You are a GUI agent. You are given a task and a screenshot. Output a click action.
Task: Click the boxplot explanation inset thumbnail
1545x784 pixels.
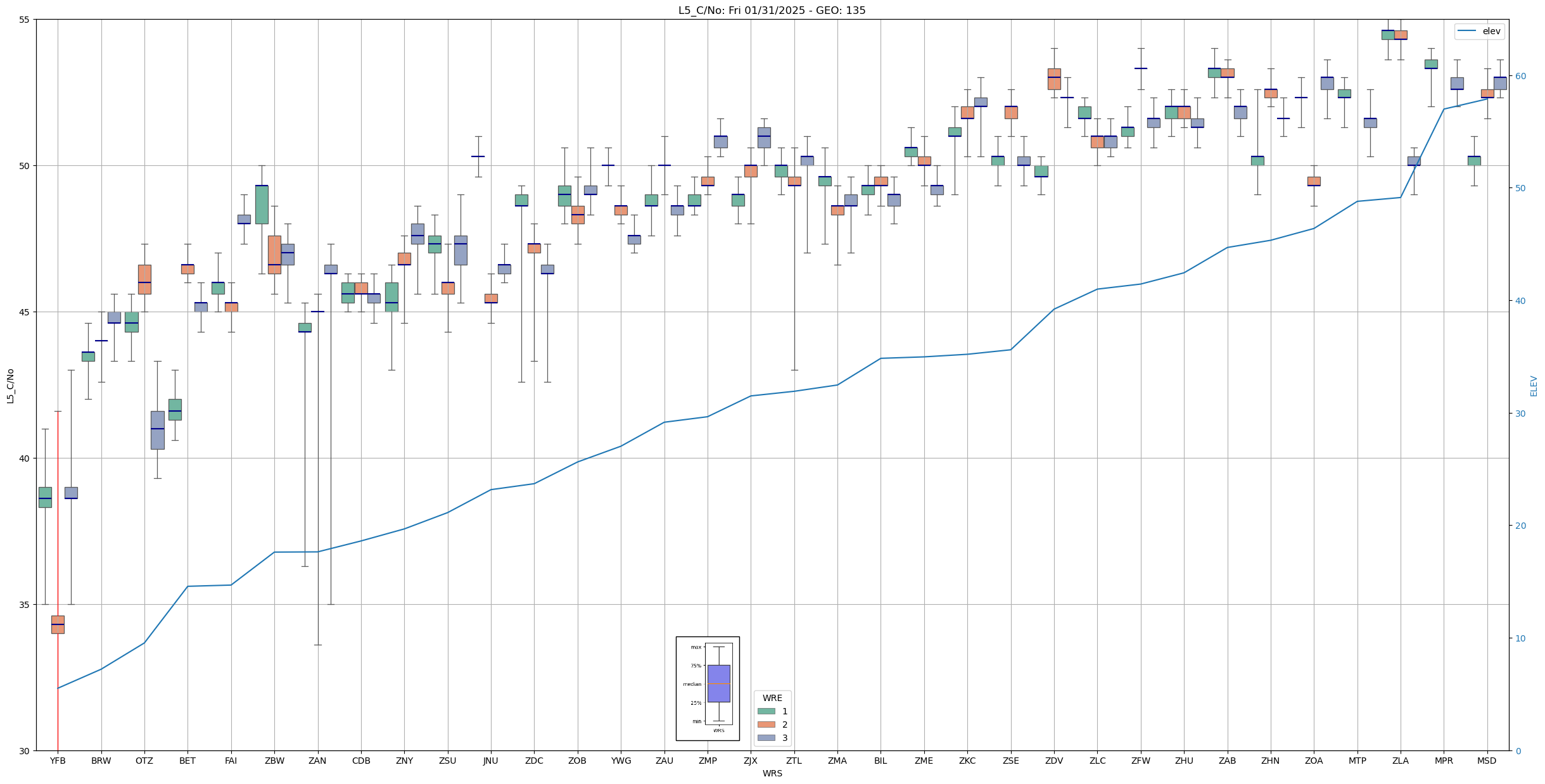[708, 688]
